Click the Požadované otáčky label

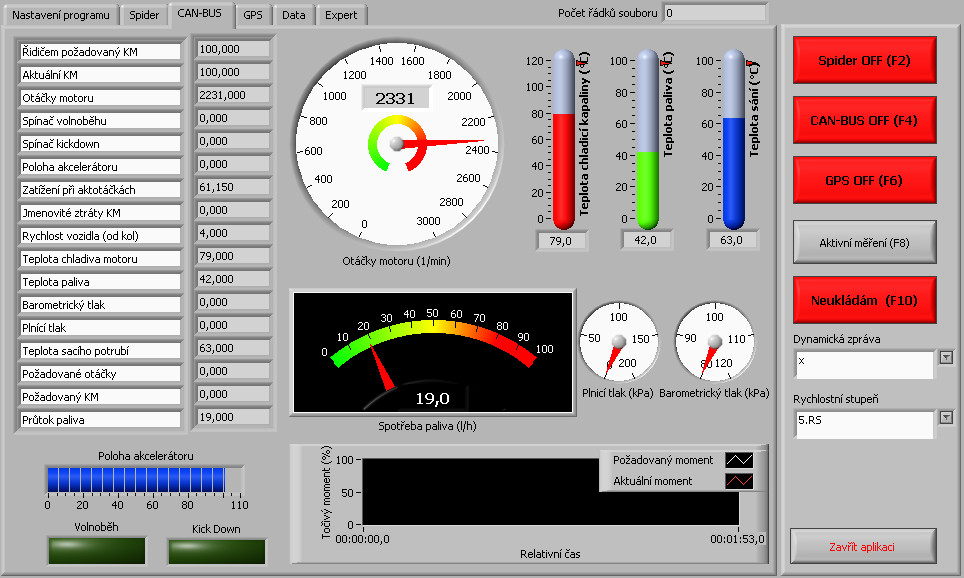tap(100, 374)
